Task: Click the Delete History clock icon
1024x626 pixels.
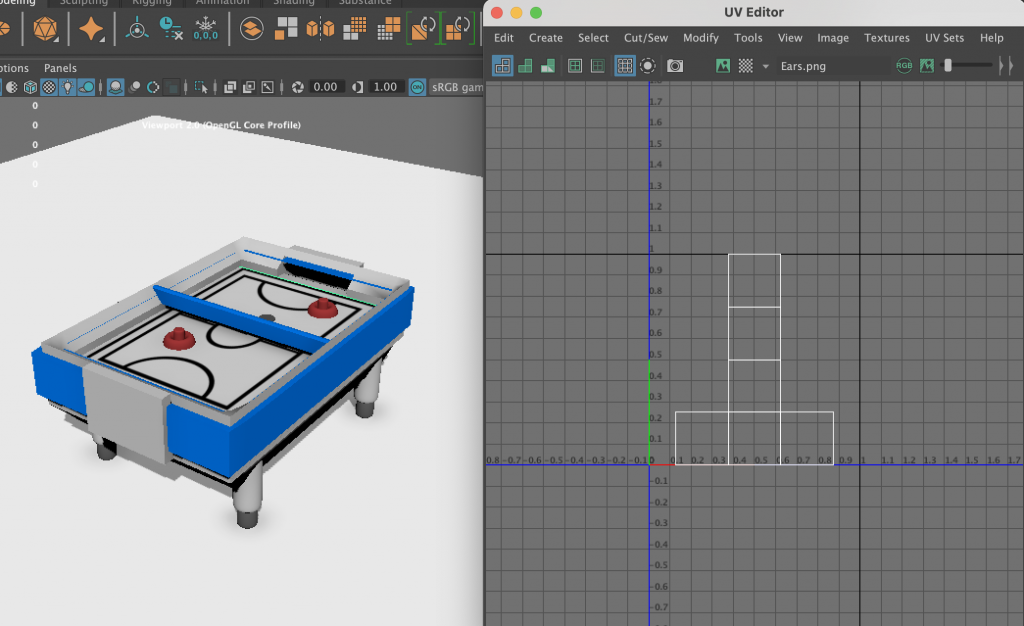Action: click(x=171, y=28)
